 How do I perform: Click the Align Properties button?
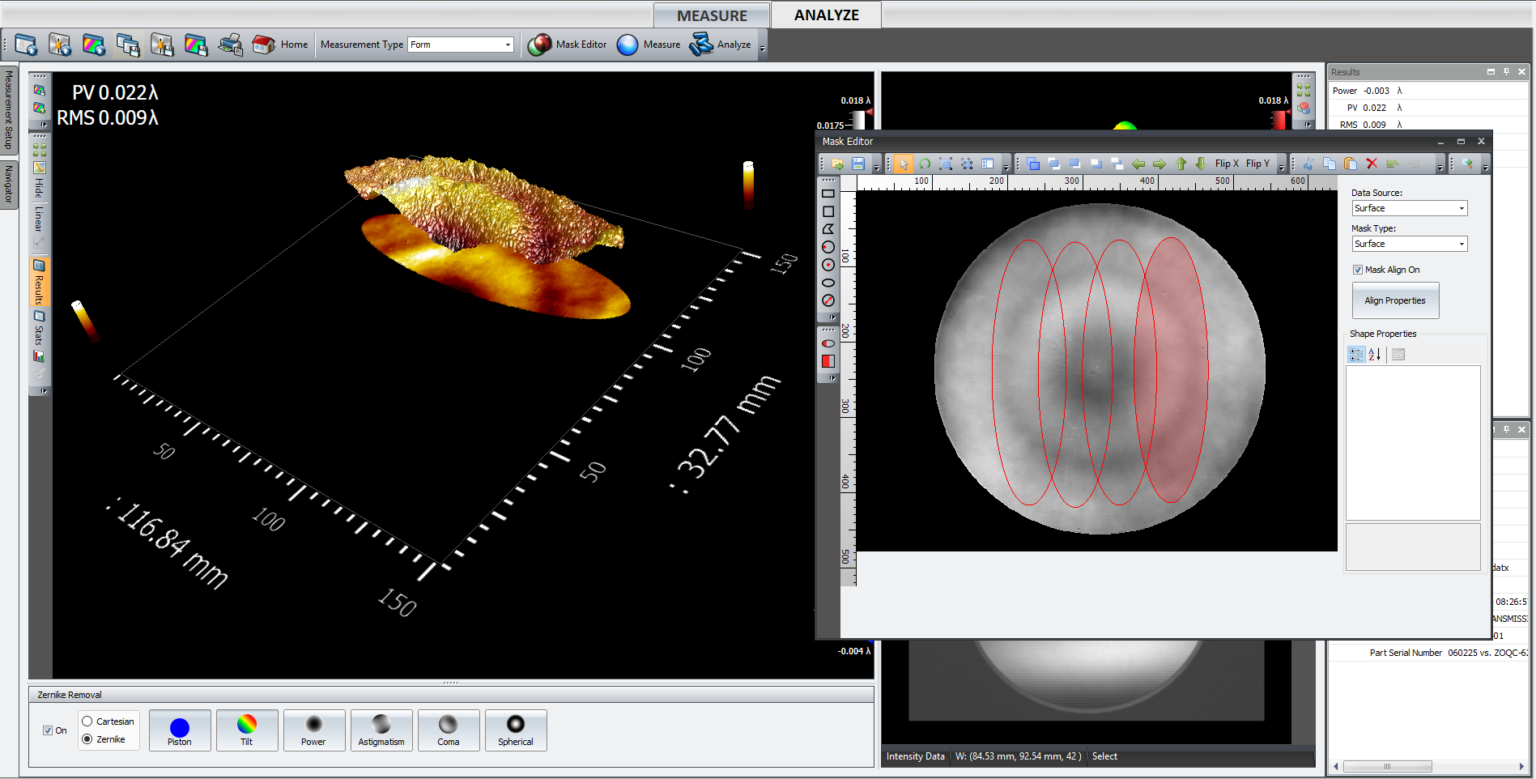tap(1395, 300)
